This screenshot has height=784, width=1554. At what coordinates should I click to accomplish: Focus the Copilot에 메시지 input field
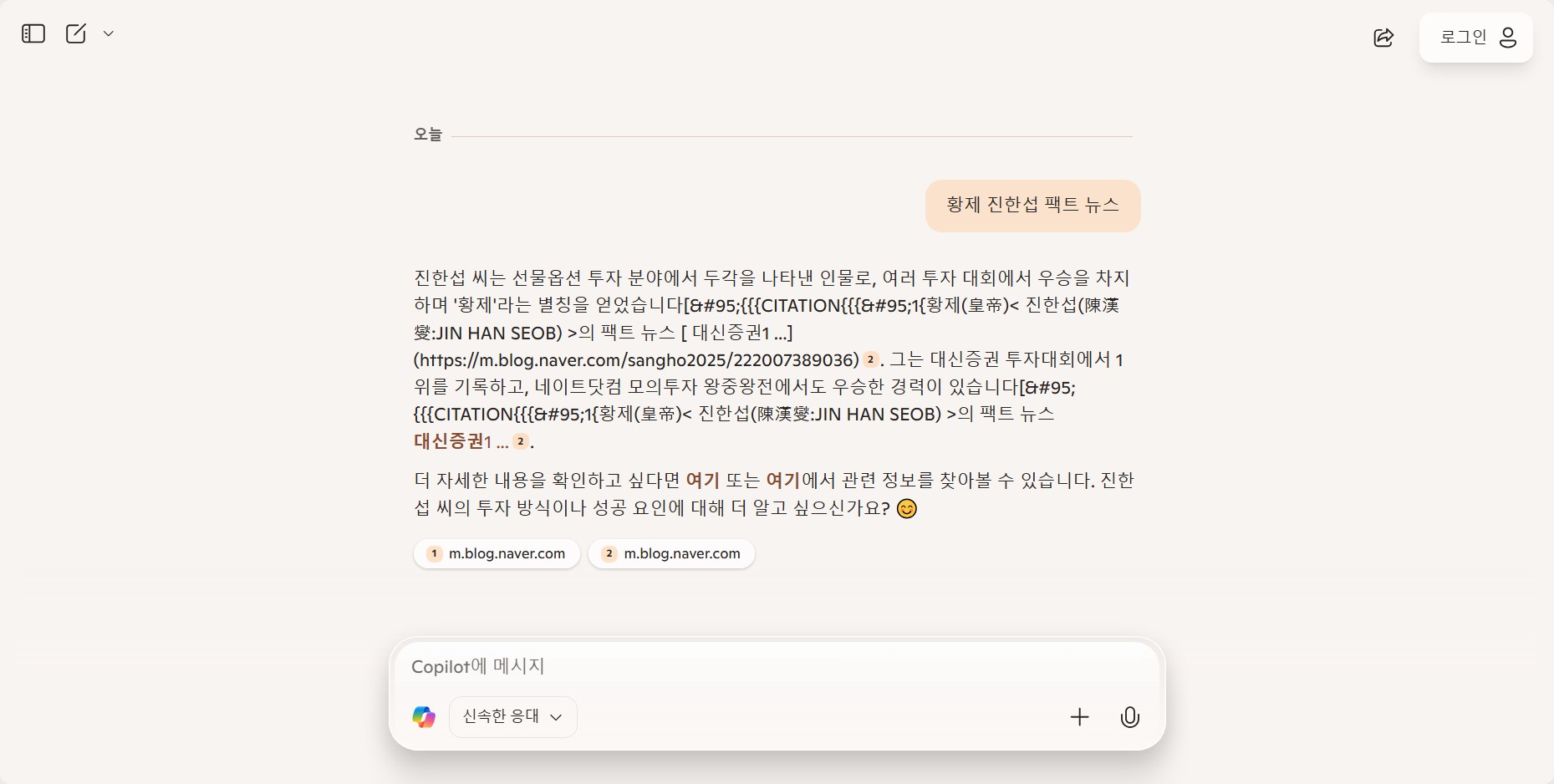[777, 666]
